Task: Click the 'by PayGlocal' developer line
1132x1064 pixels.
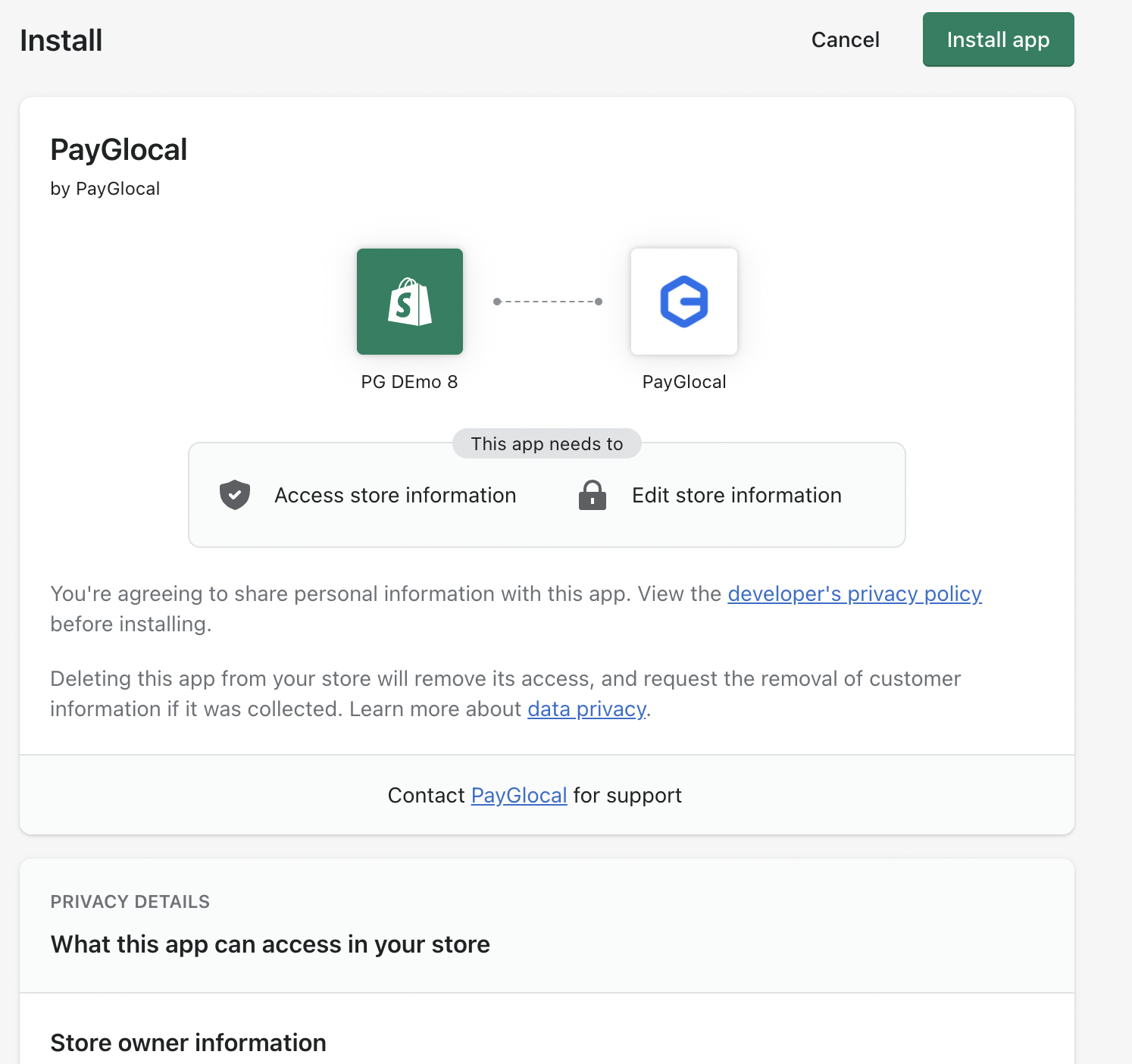Action: [x=105, y=189]
